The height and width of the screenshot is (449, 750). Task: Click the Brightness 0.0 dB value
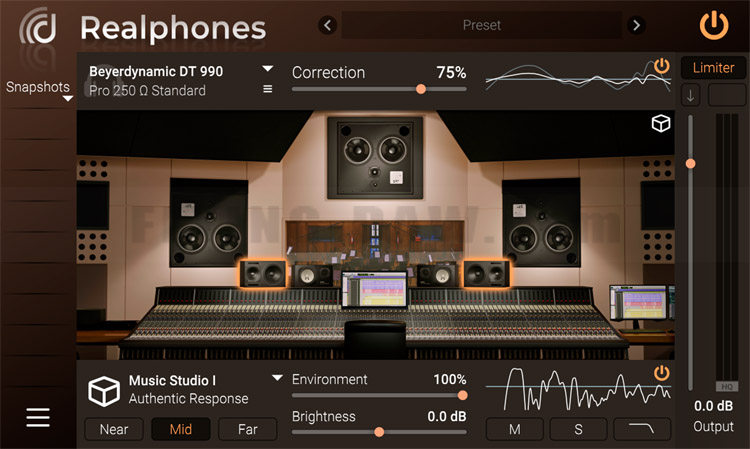[447, 416]
